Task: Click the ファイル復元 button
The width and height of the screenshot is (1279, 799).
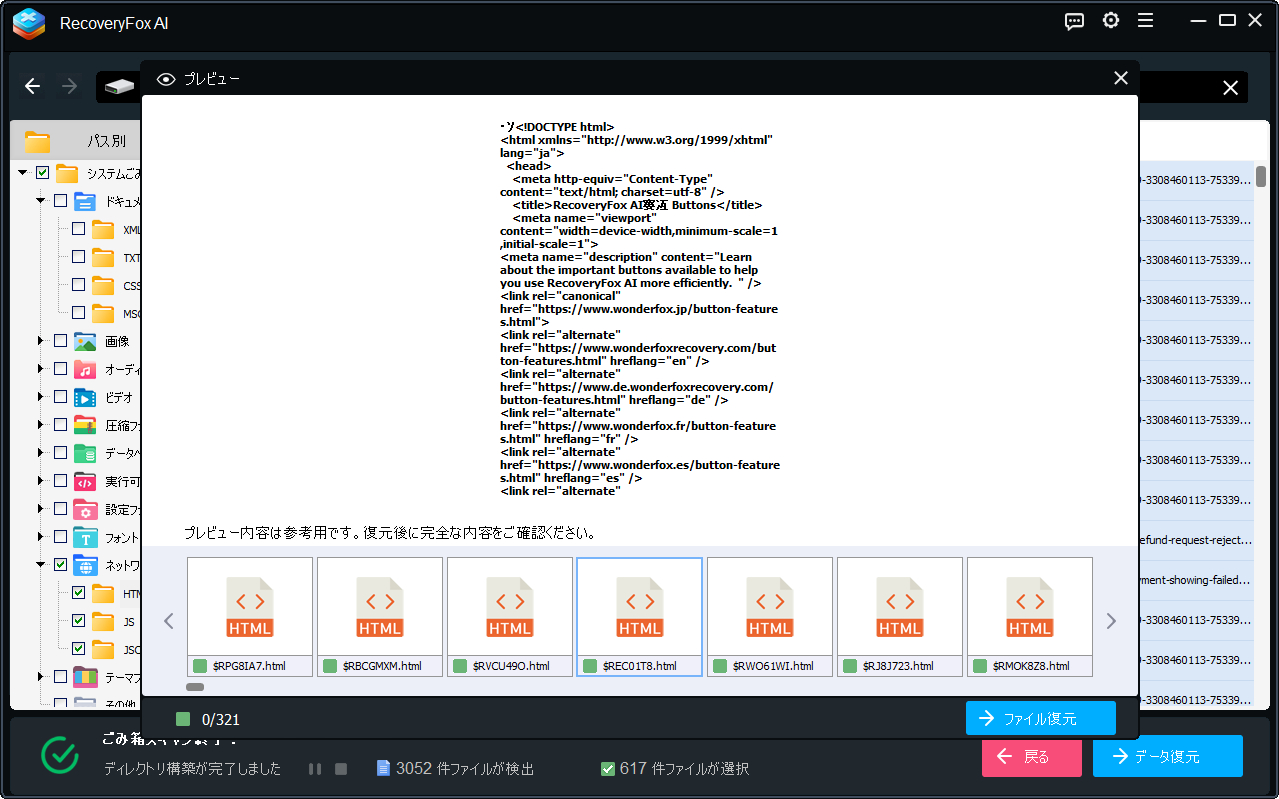Action: coord(1041,718)
